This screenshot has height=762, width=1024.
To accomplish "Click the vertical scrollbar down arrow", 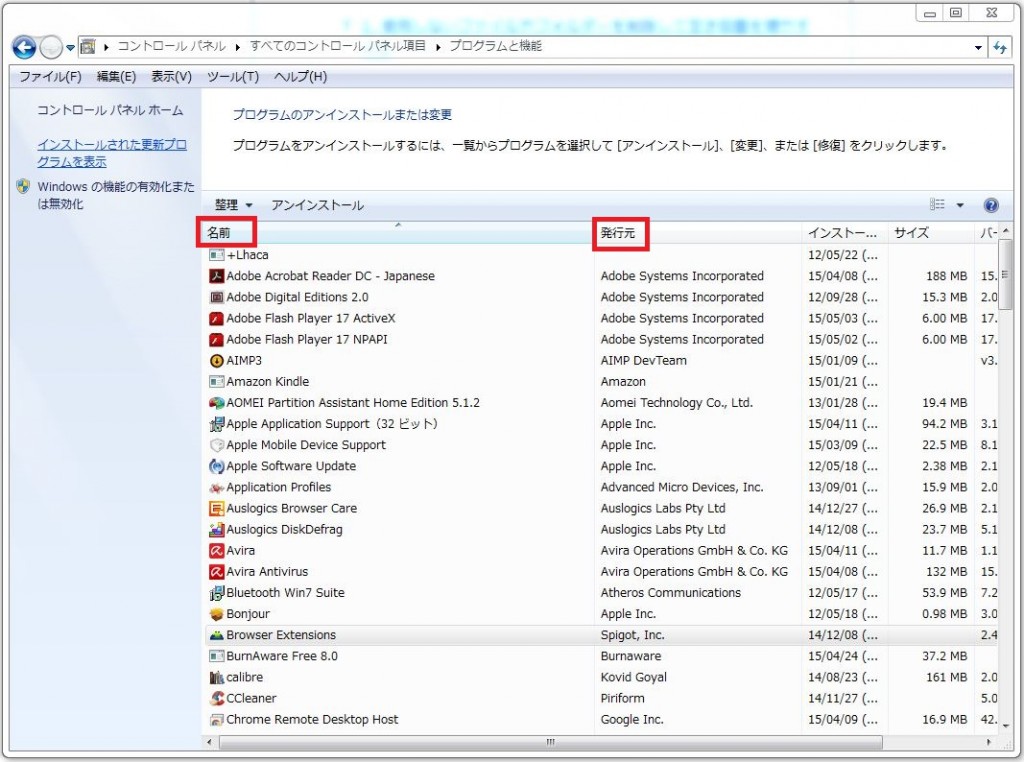I will (1006, 725).
